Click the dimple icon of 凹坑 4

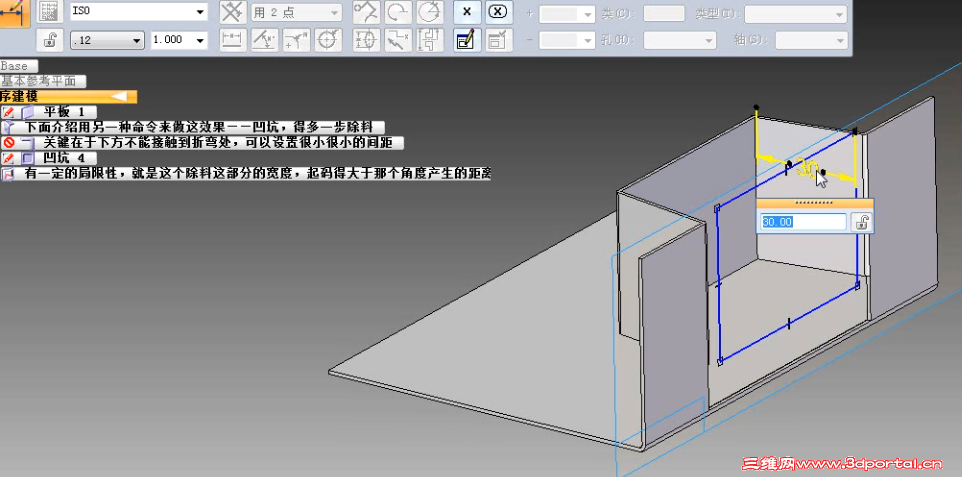[x=27, y=158]
